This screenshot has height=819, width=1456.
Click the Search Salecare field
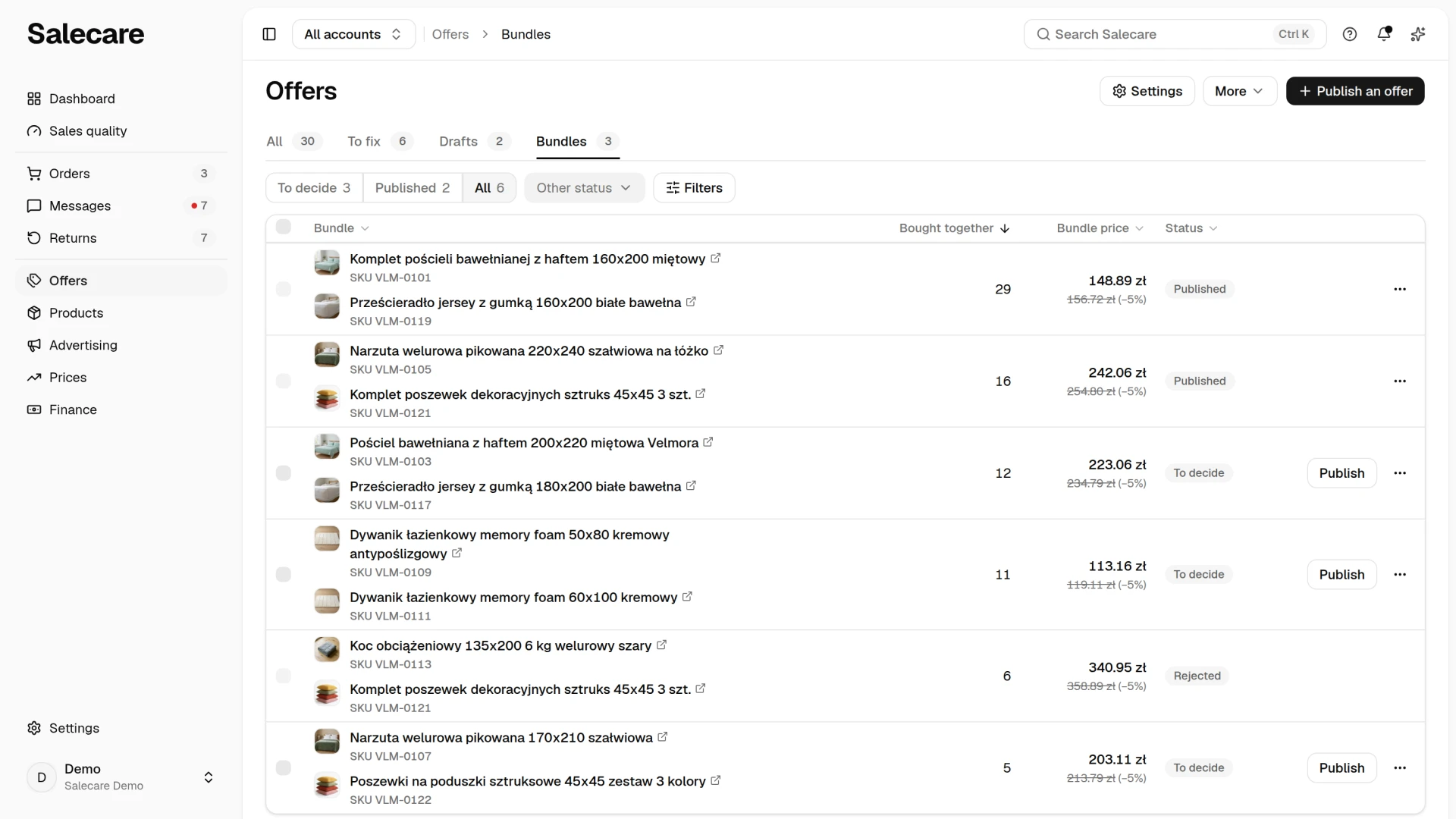[1175, 34]
